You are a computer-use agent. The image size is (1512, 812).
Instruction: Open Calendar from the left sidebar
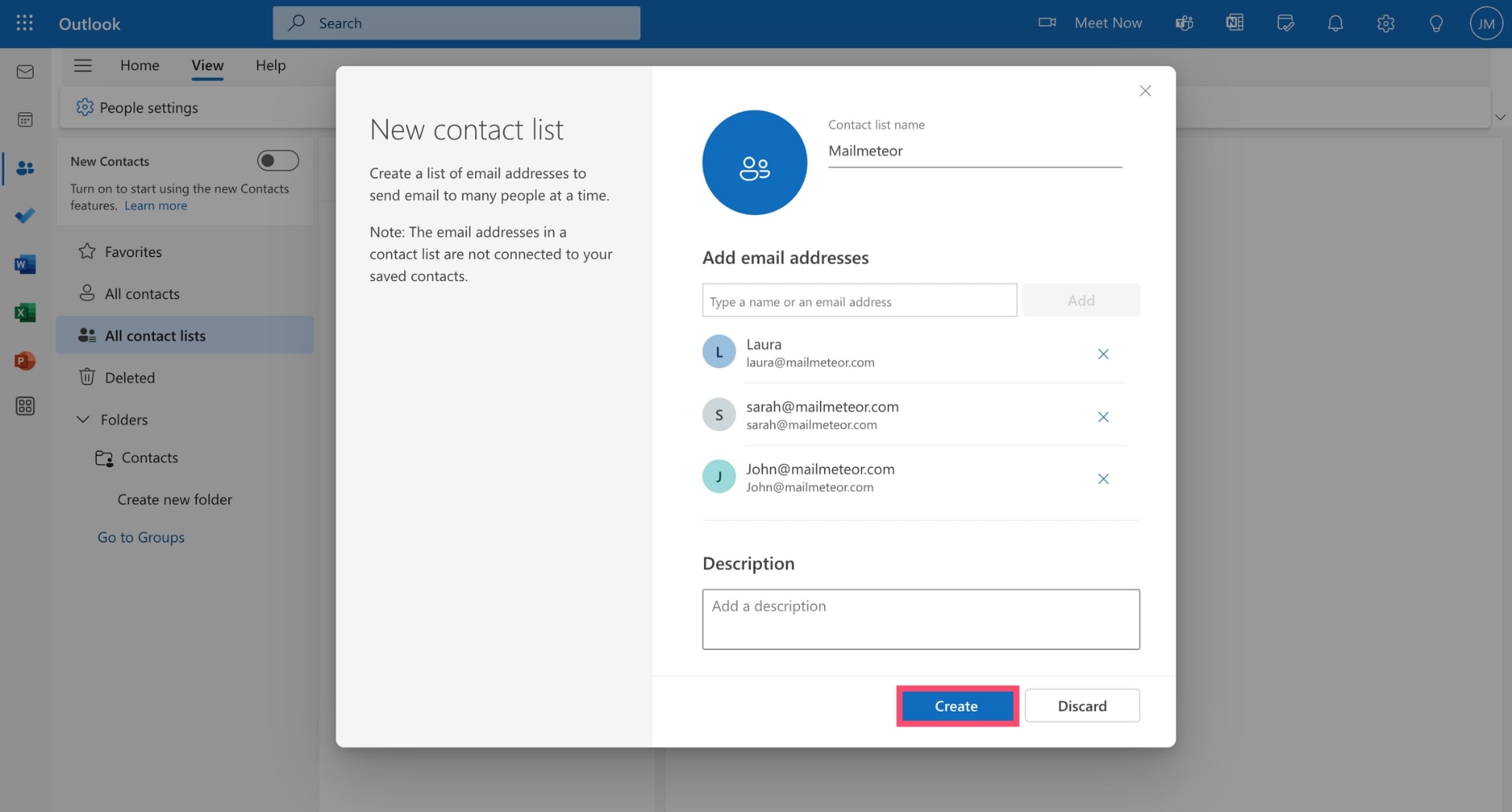[25, 119]
